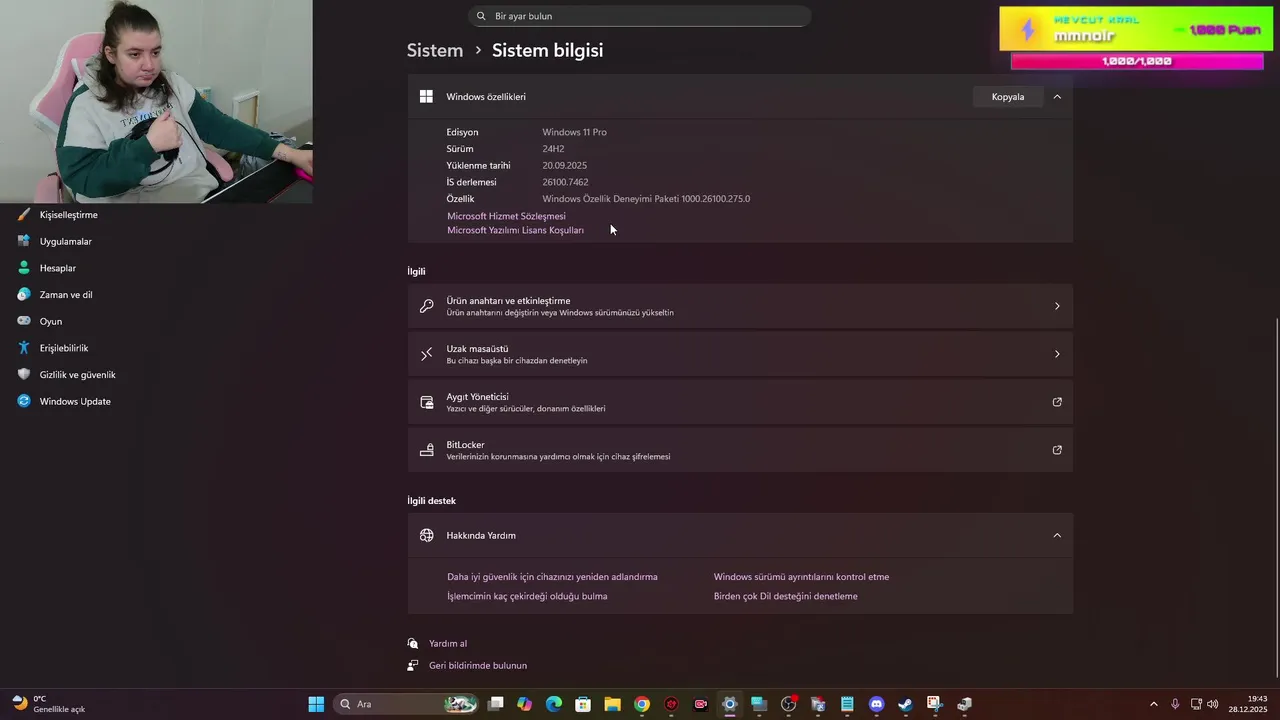Click the Gizlilik ve güvenlik shield icon

click(x=23, y=375)
